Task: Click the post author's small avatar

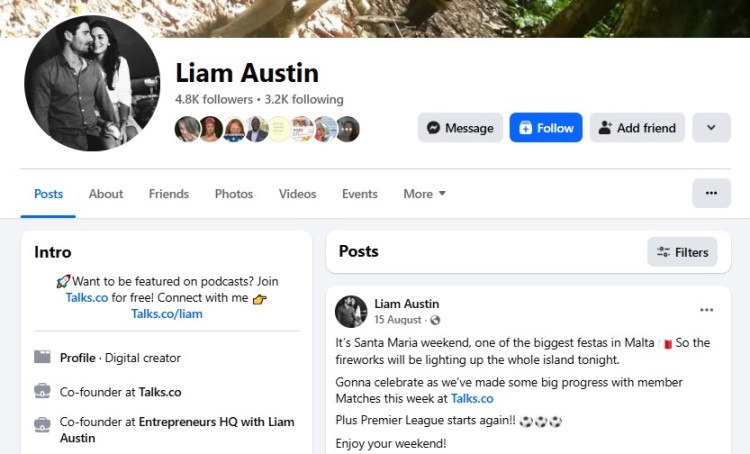Action: (351, 311)
